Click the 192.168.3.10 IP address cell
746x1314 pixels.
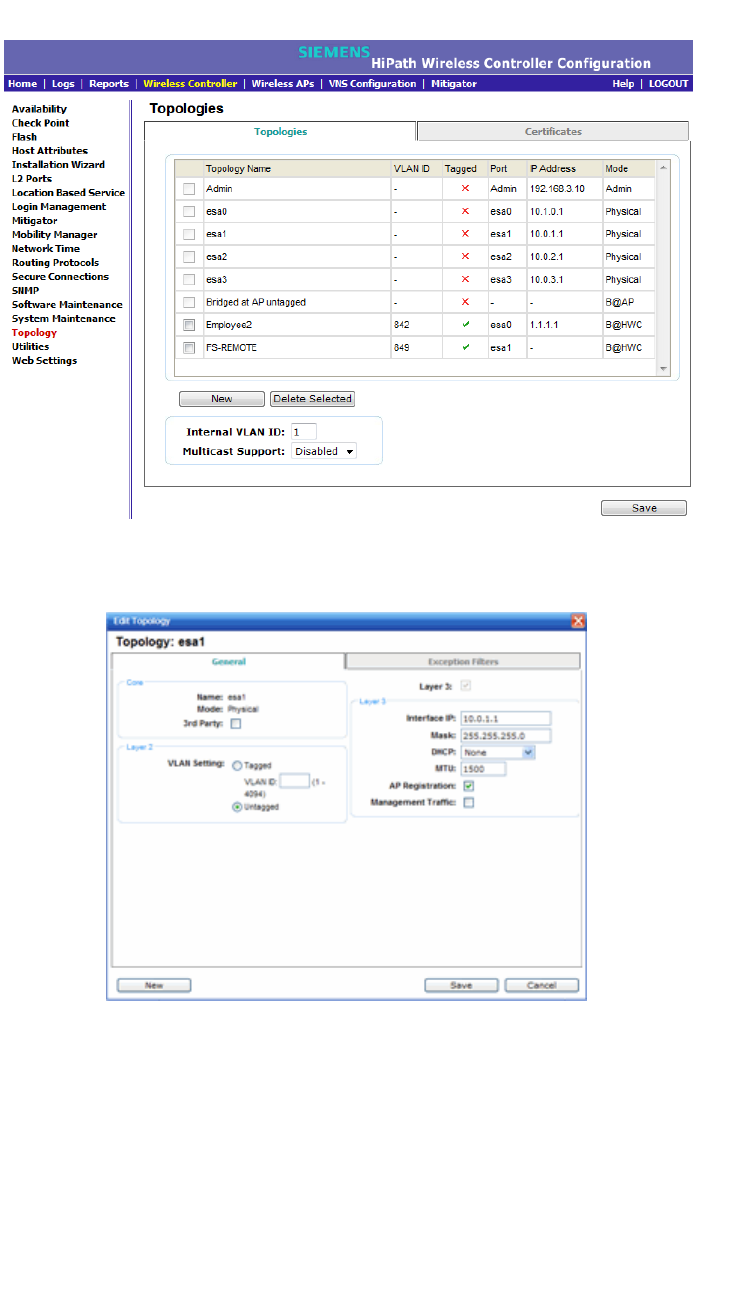564,188
